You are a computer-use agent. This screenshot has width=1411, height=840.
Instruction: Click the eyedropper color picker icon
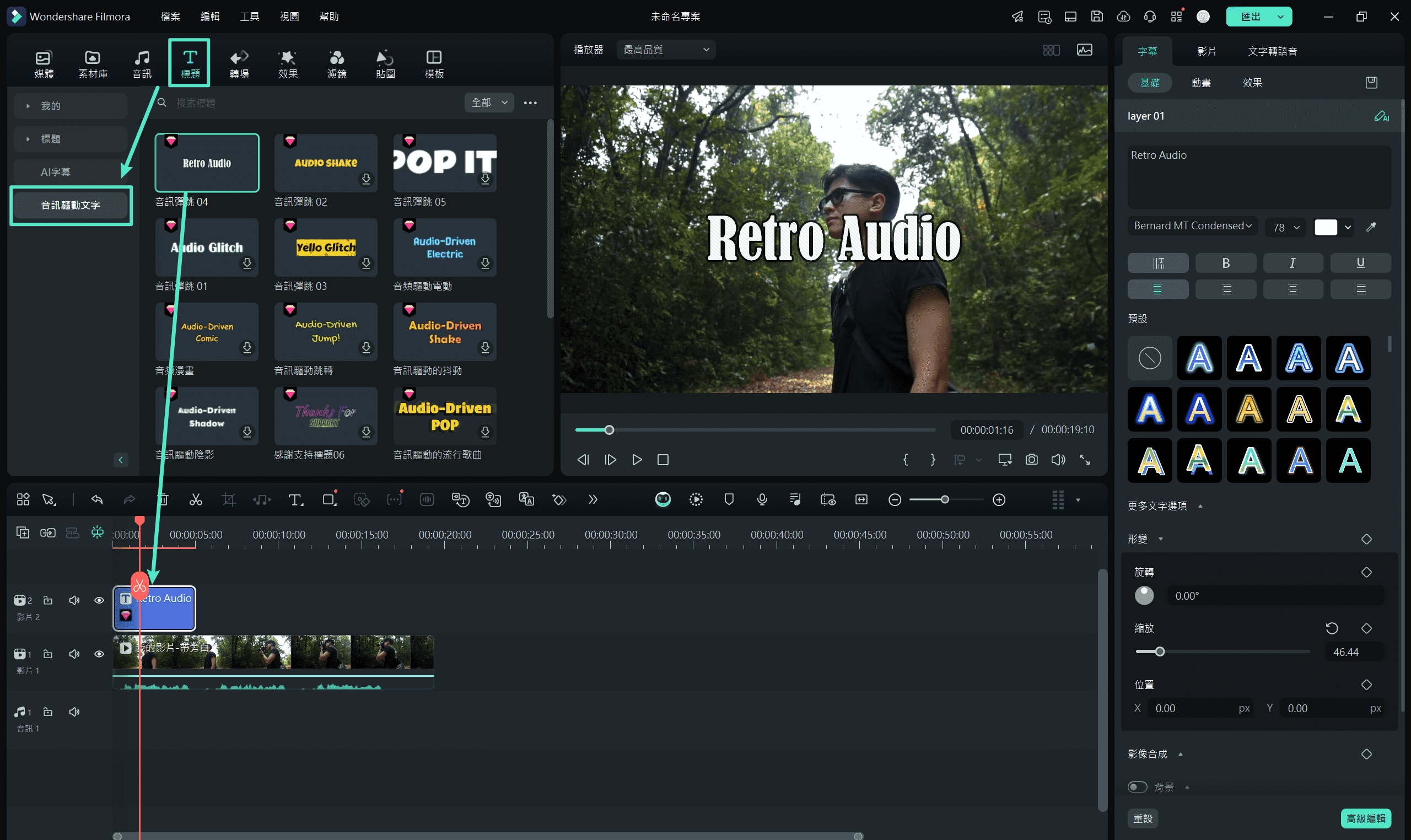1370,227
